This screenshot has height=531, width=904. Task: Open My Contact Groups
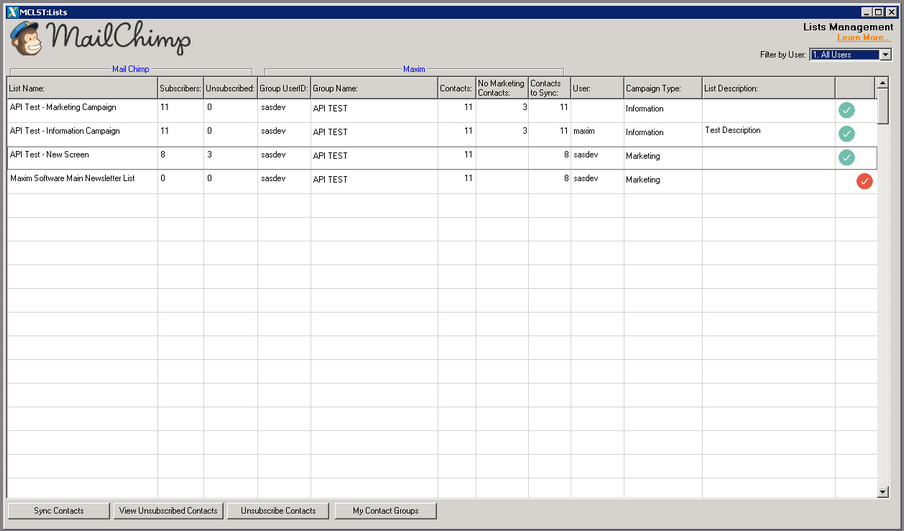click(386, 511)
